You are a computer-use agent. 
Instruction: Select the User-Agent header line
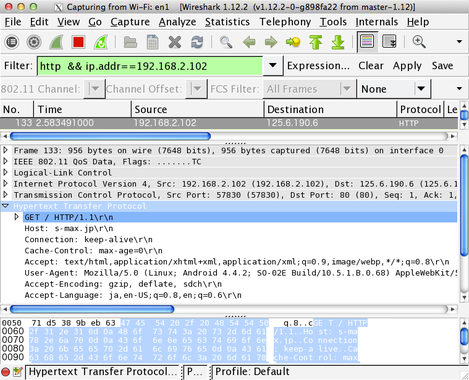240,273
